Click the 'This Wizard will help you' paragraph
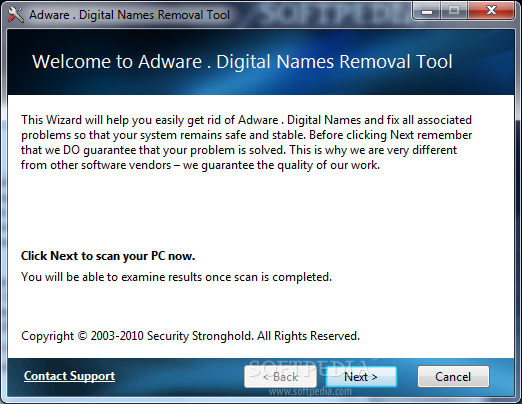522x404 pixels. tap(247, 142)
